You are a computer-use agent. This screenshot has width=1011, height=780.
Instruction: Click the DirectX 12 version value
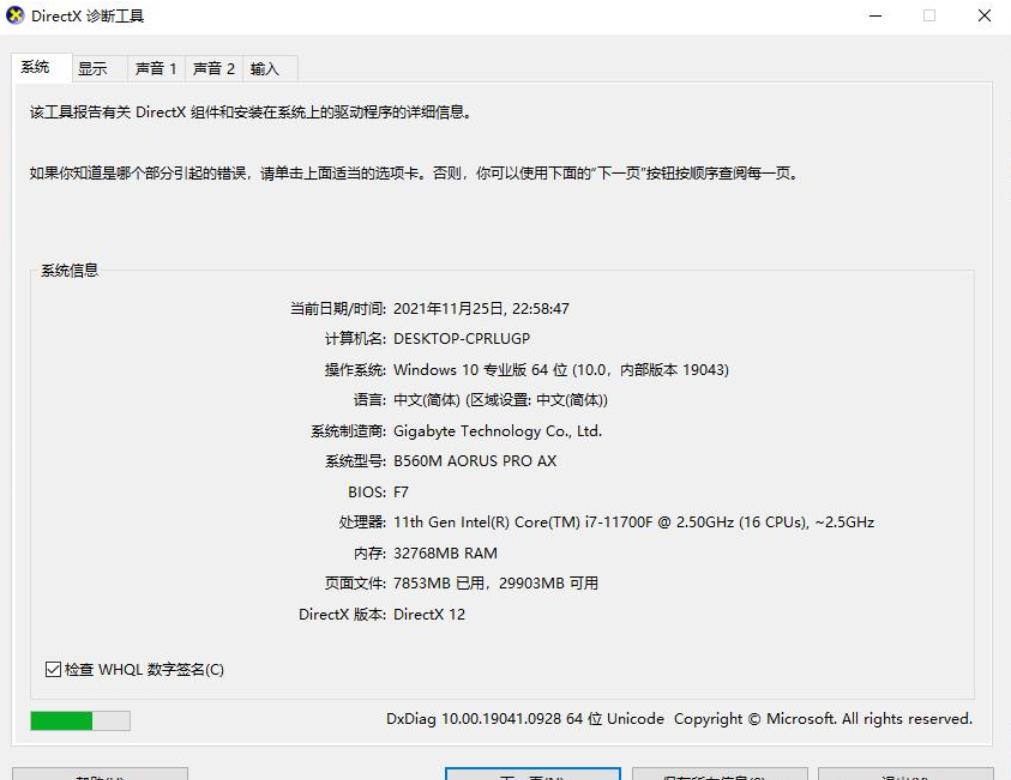[429, 614]
